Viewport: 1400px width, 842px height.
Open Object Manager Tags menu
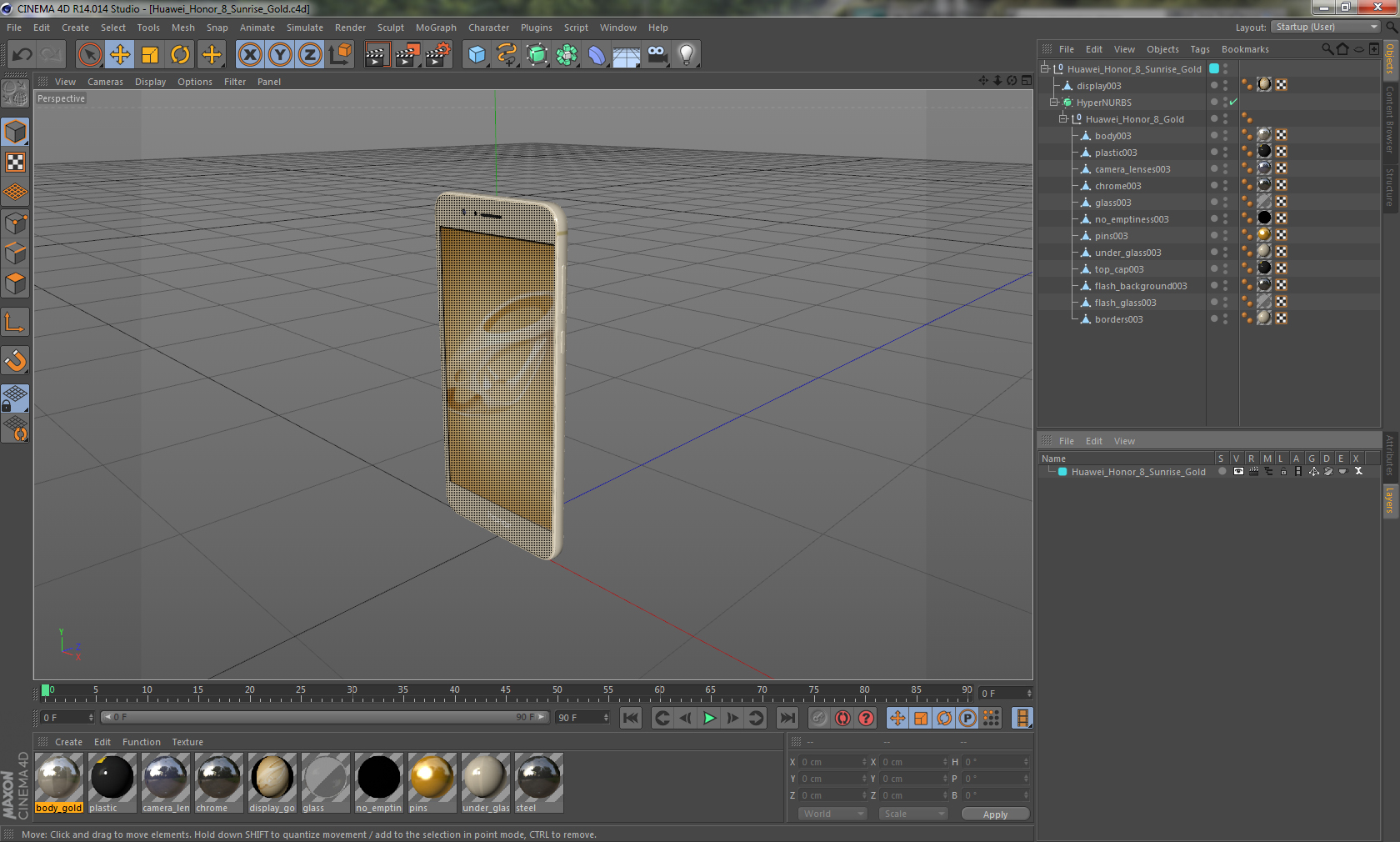(1200, 49)
